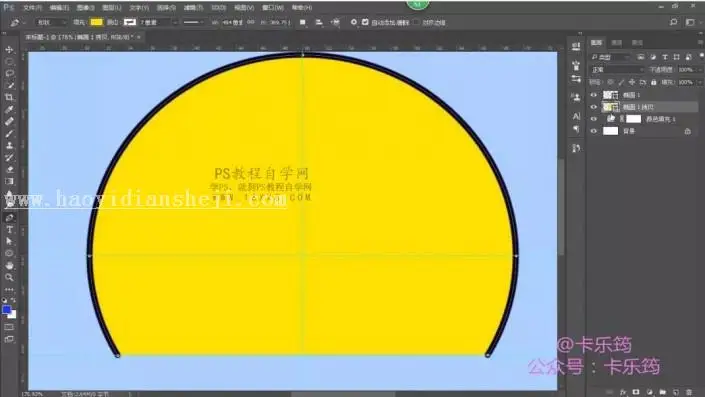Select the Move tool
Viewport: 705px width, 397px height.
[x=9, y=49]
